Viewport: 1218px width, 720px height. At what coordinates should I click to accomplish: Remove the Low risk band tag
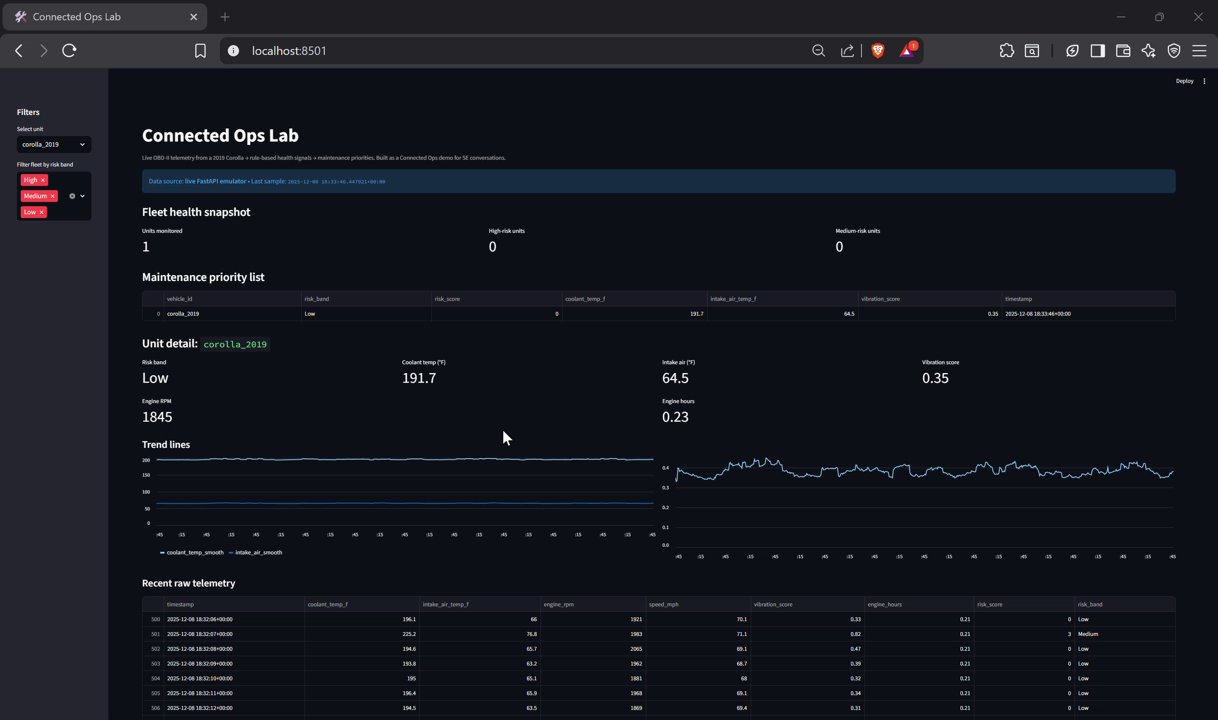tap(41, 212)
